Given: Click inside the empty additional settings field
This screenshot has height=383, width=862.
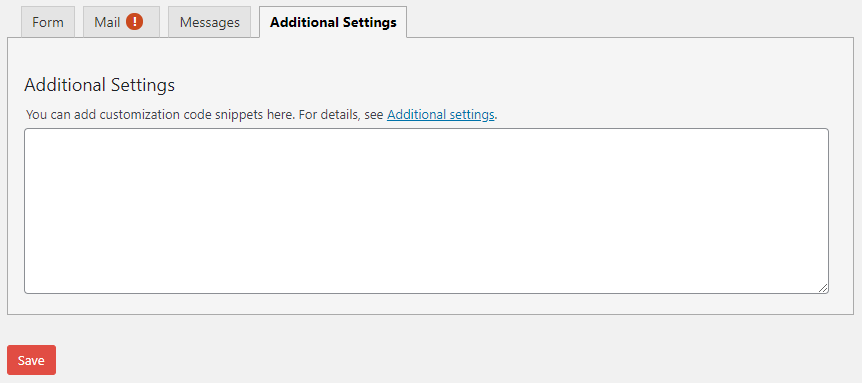Looking at the screenshot, I should tap(426, 211).
